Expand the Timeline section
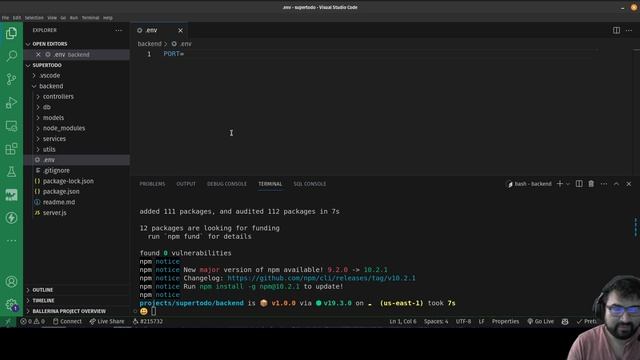This screenshot has width=640, height=360. pyautogui.click(x=43, y=300)
